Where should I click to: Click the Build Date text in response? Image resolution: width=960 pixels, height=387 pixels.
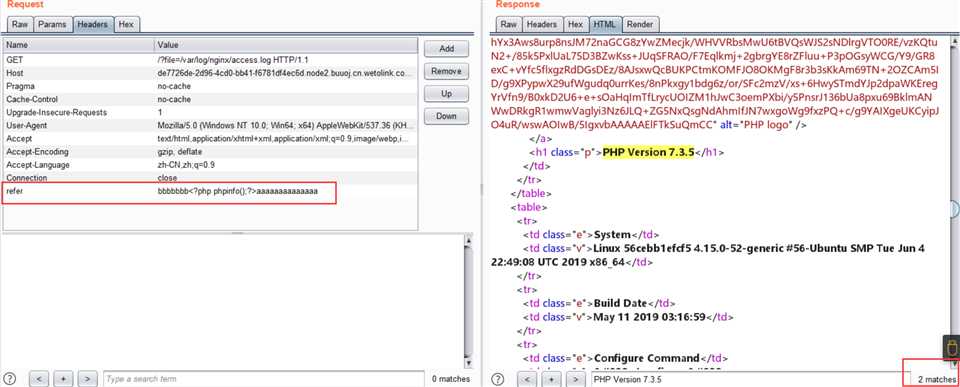point(621,303)
